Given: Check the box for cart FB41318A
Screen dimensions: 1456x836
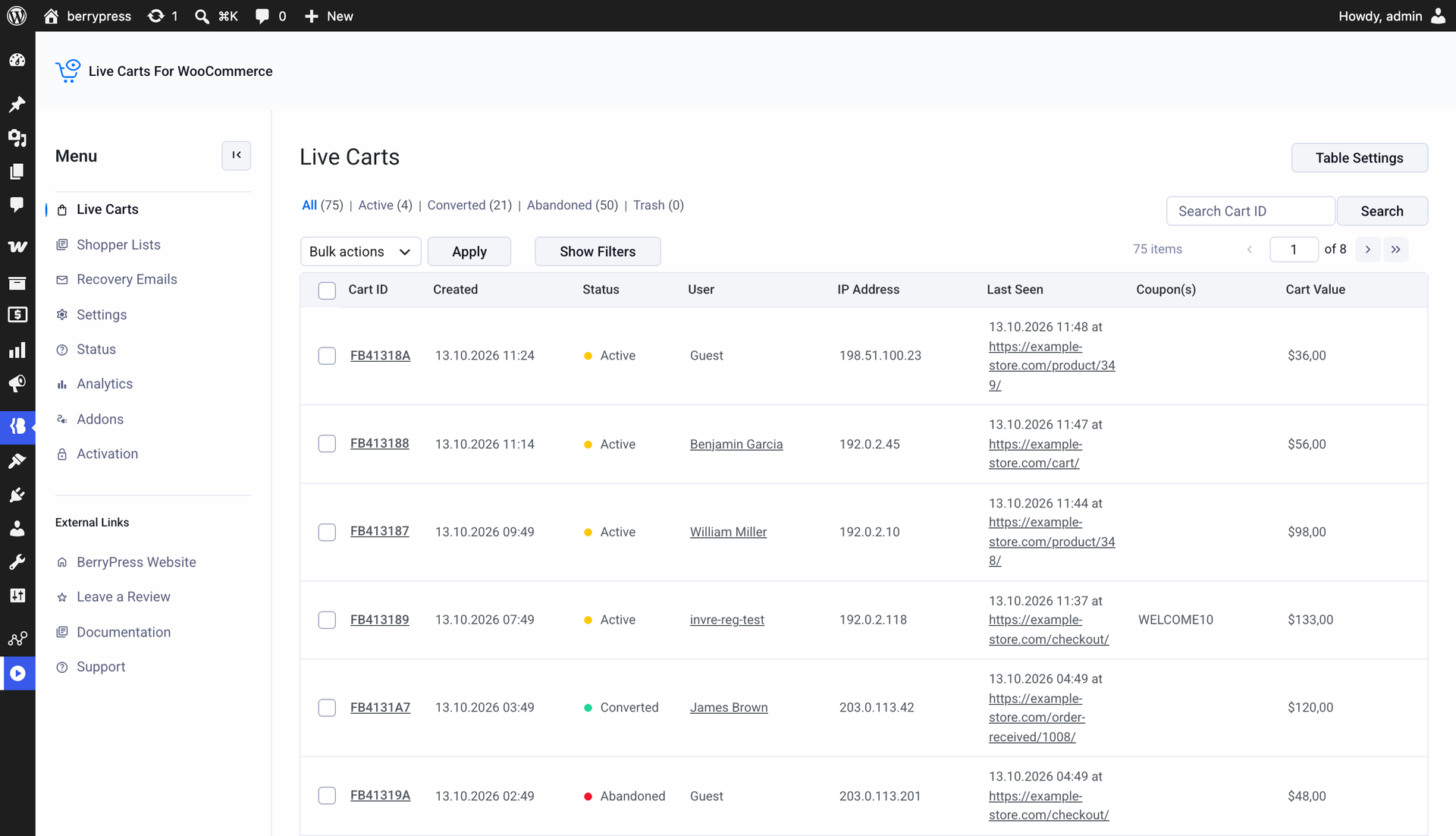Looking at the screenshot, I should (327, 356).
